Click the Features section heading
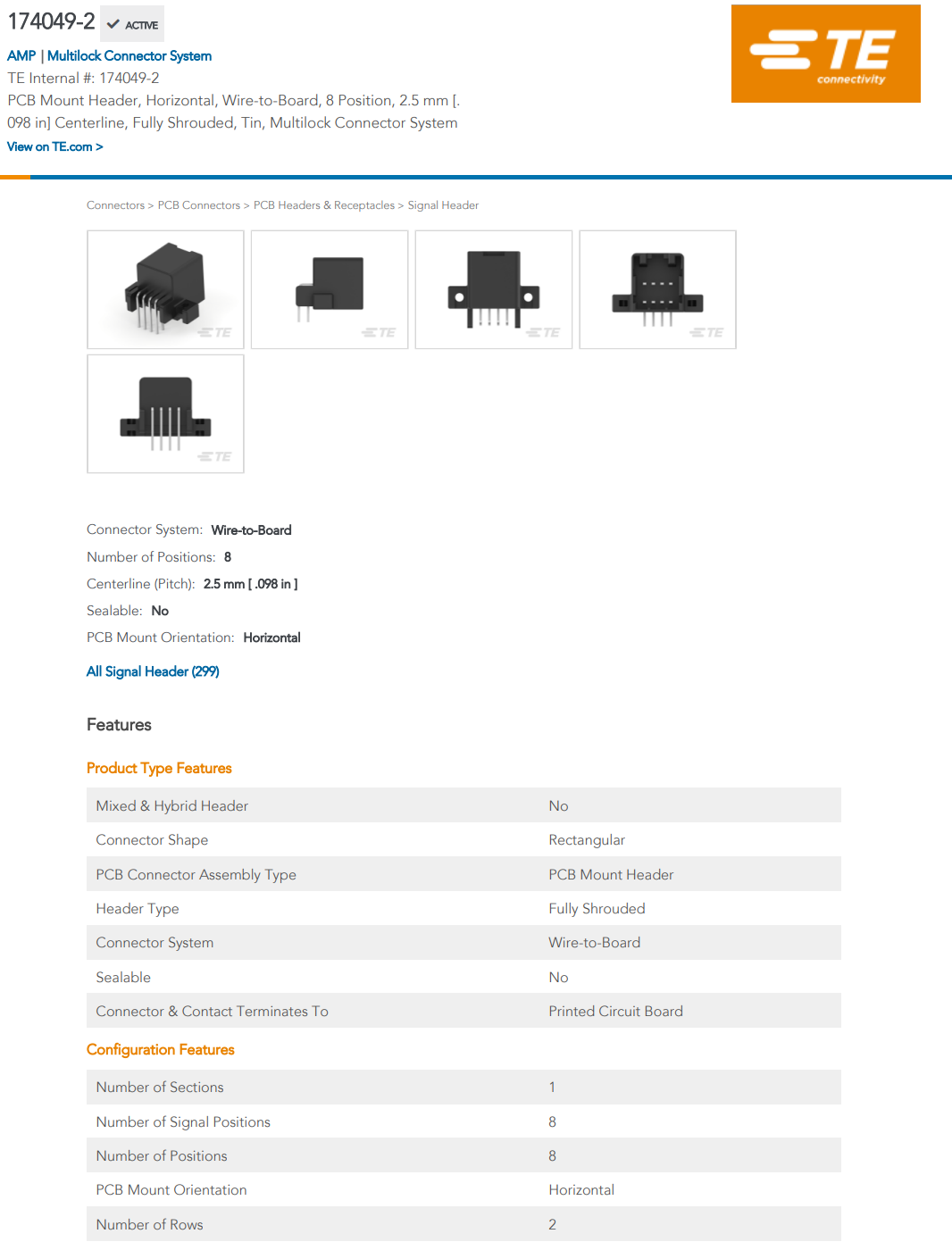The height and width of the screenshot is (1242, 952). [119, 725]
